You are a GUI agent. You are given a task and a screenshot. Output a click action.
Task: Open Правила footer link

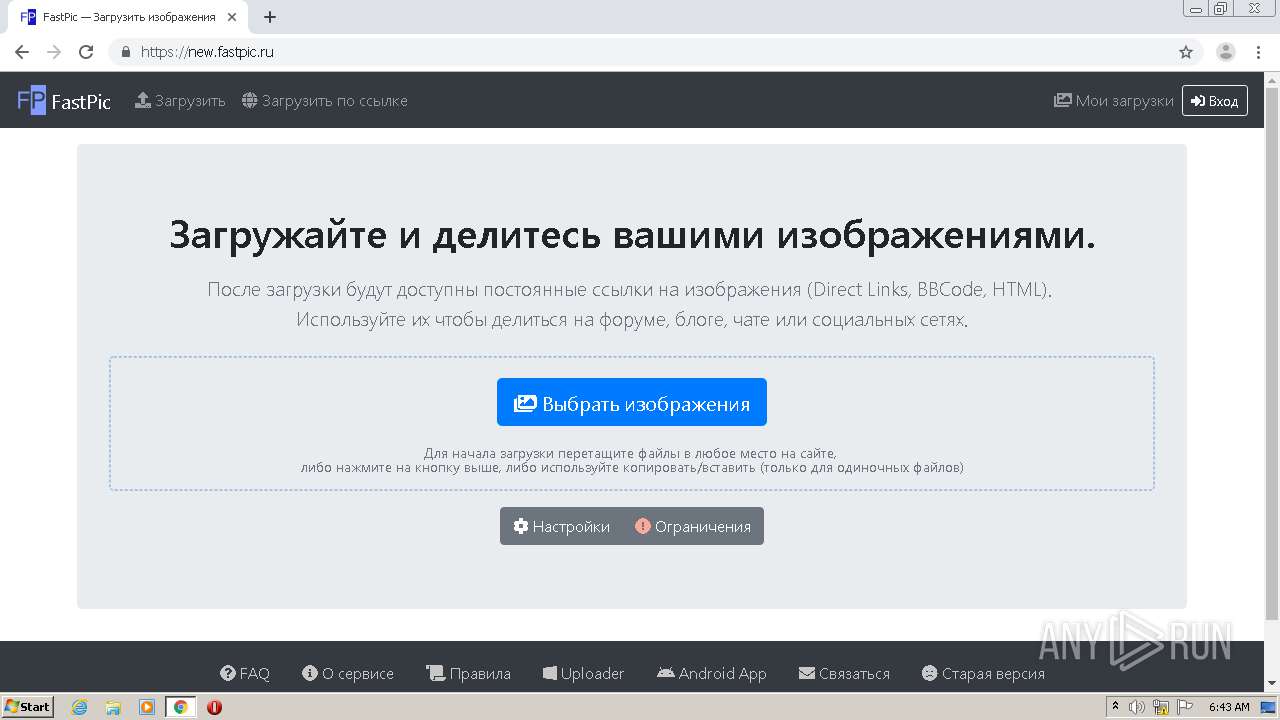(x=468, y=674)
